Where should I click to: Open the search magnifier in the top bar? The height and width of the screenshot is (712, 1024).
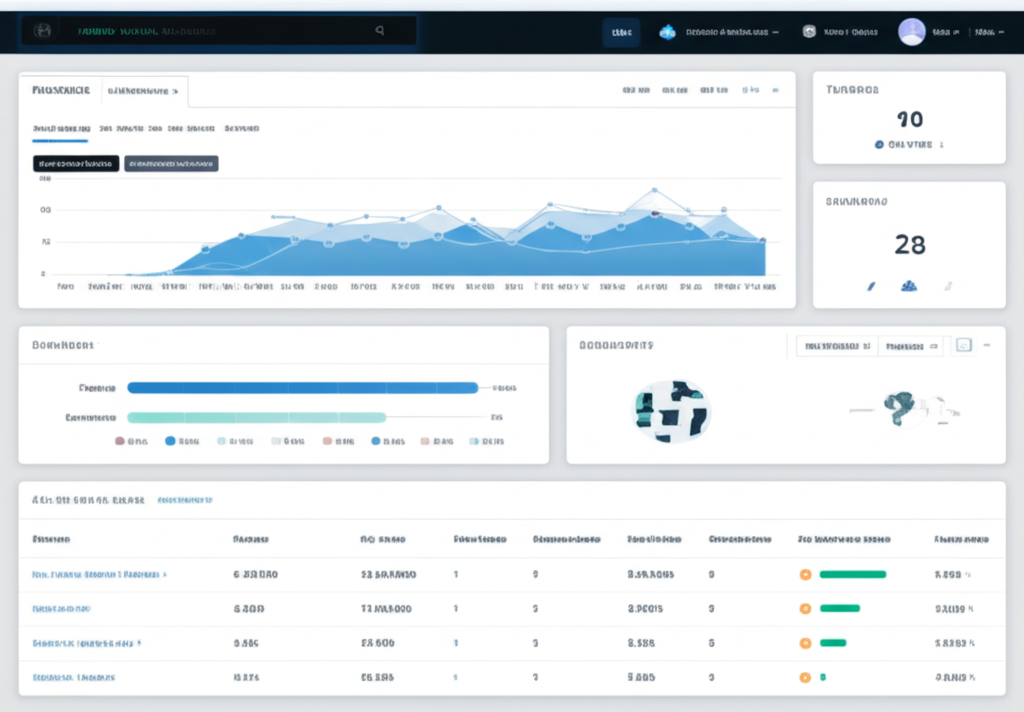point(380,31)
